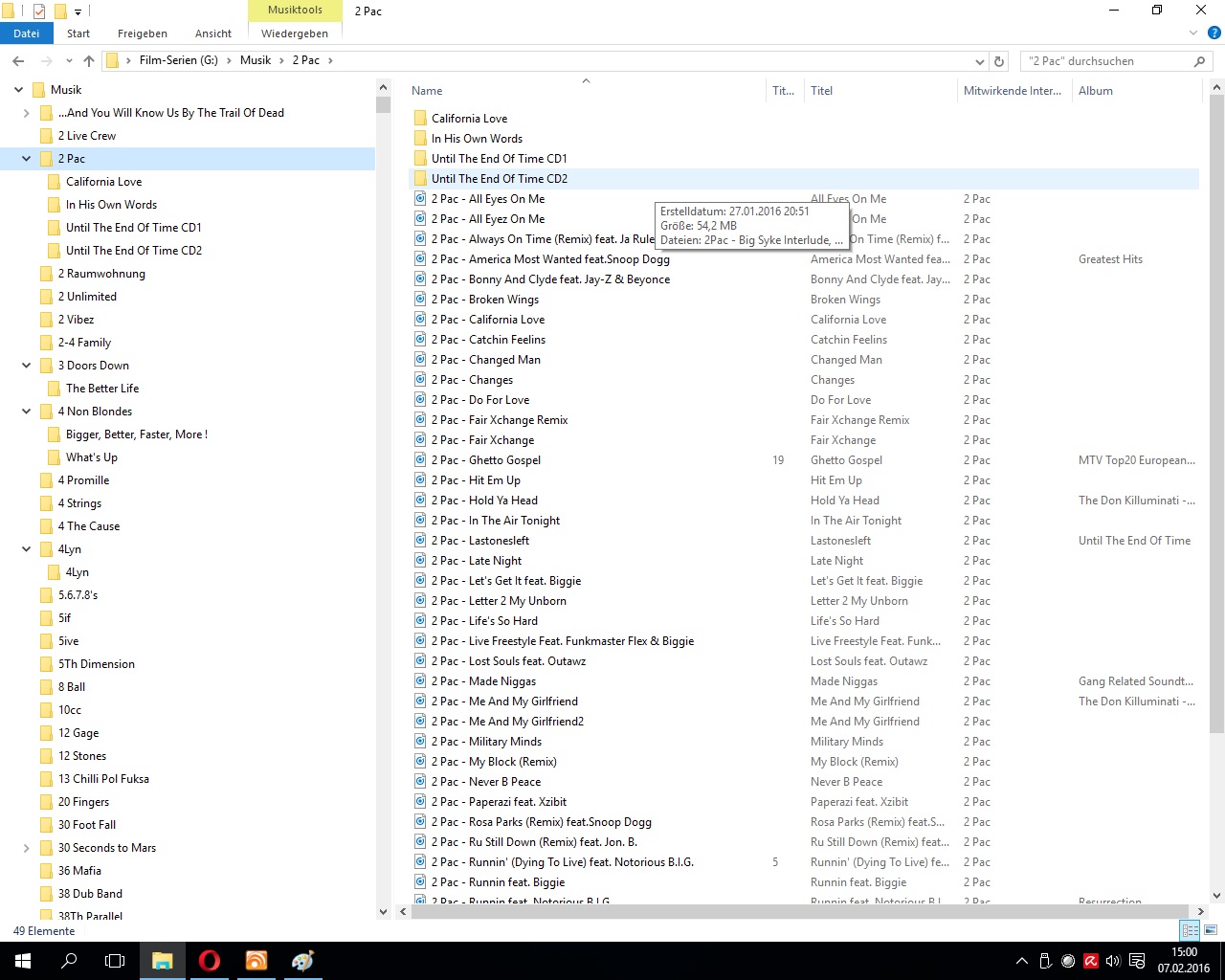Click the magnifier icon in the search box
The image size is (1225, 980).
click(1199, 61)
